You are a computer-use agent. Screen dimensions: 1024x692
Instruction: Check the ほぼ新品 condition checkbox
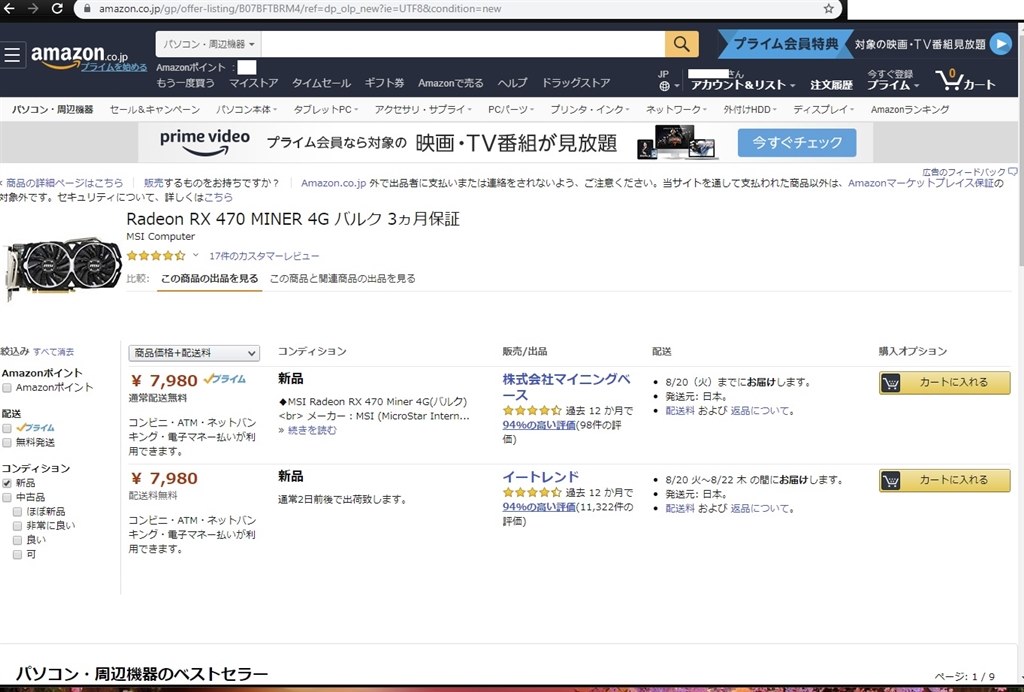coord(18,512)
